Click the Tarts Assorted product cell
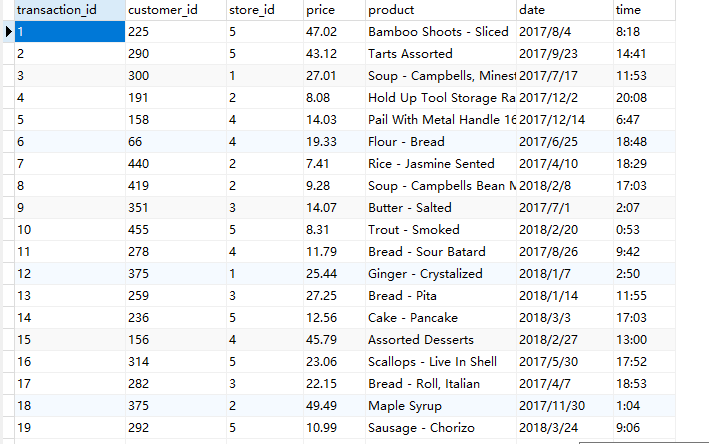This screenshot has width=709, height=444. 441,54
